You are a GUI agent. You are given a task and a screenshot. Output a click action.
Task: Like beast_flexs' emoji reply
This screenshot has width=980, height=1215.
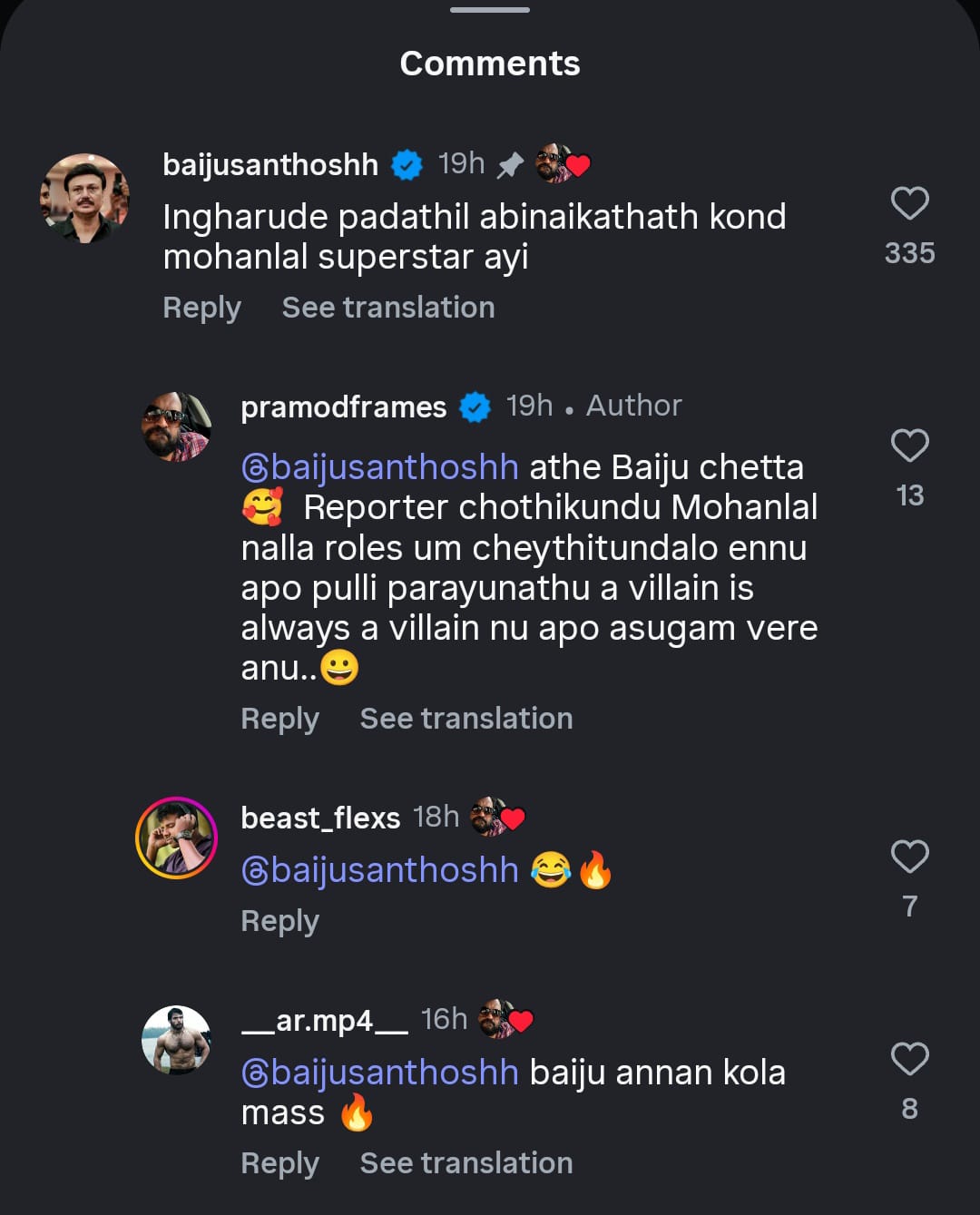click(x=909, y=857)
